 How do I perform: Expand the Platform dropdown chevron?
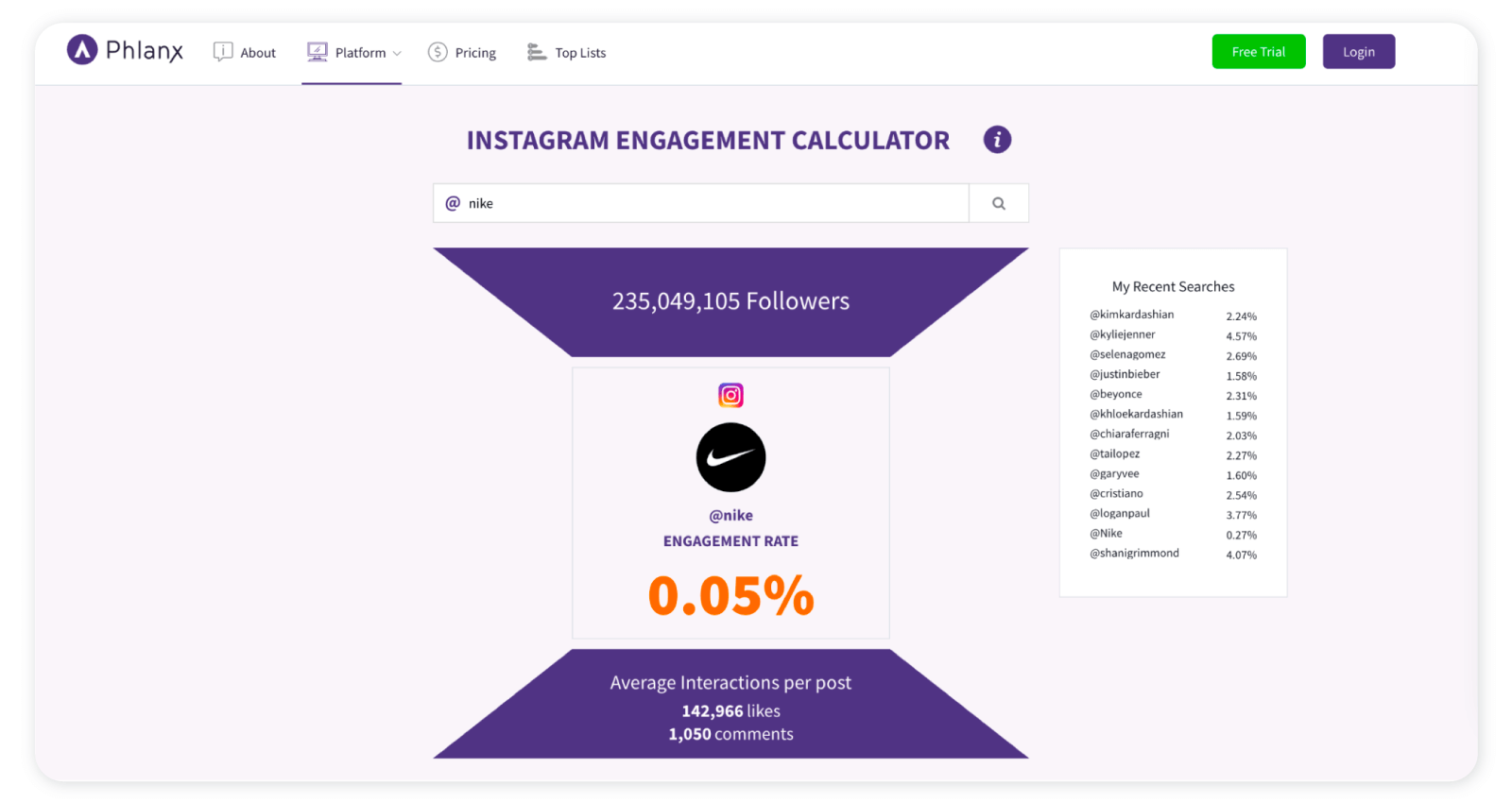tap(396, 54)
